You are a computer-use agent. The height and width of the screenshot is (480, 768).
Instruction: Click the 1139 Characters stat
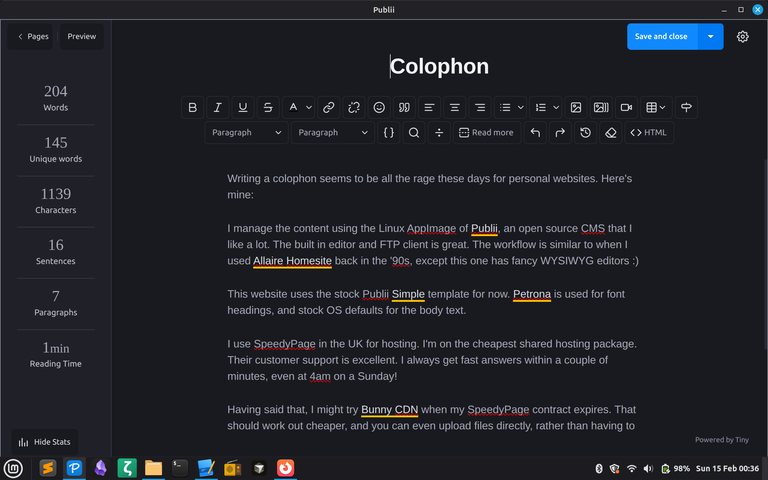click(x=56, y=201)
